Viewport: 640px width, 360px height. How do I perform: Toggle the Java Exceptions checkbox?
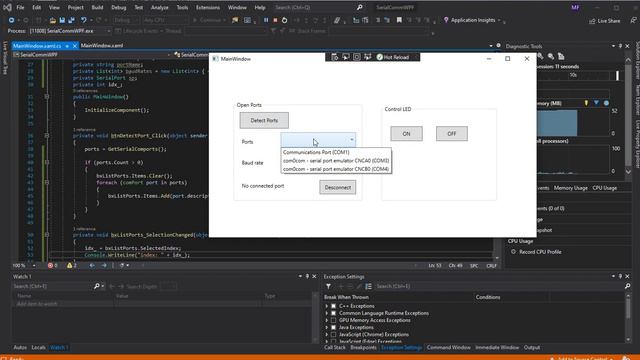pyautogui.click(x=333, y=327)
